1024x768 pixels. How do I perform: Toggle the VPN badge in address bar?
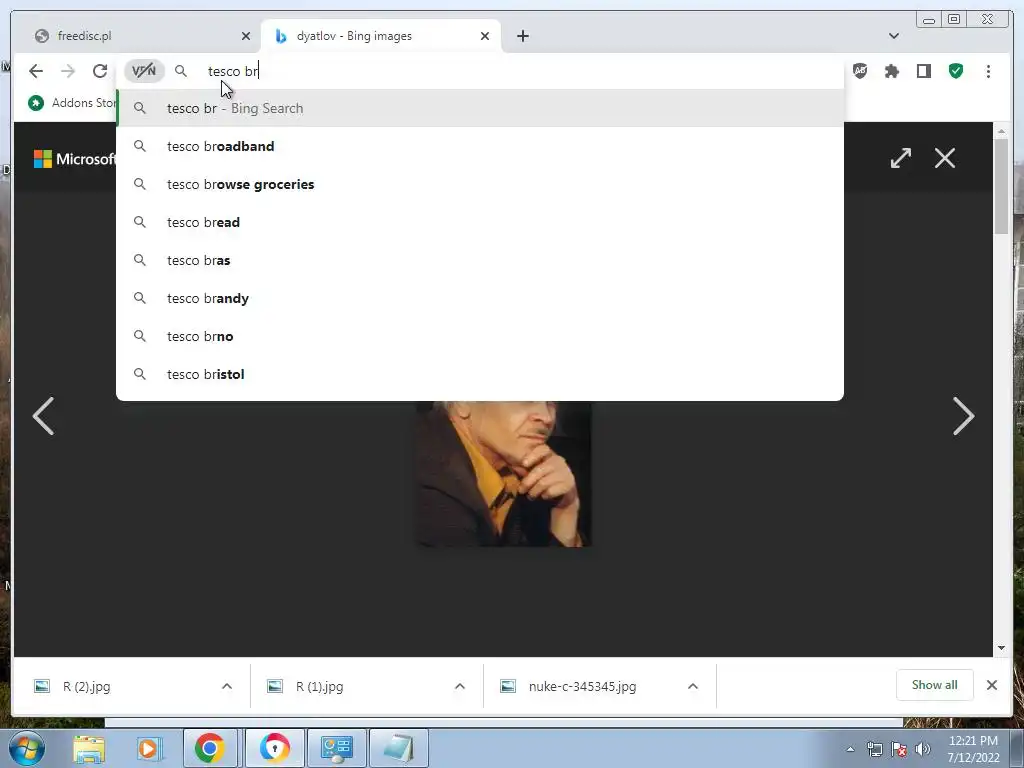(x=144, y=71)
